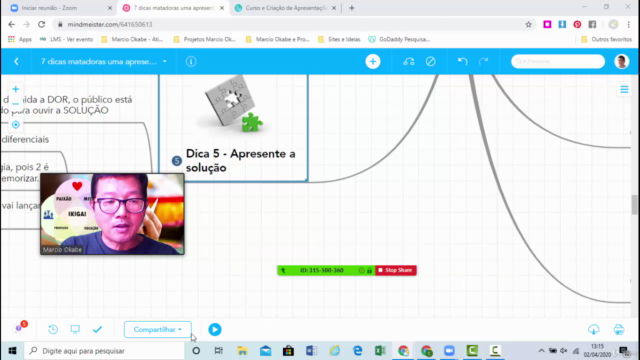The image size is (640, 360).
Task: Click the checkmark tasks icon
Action: coord(97,329)
